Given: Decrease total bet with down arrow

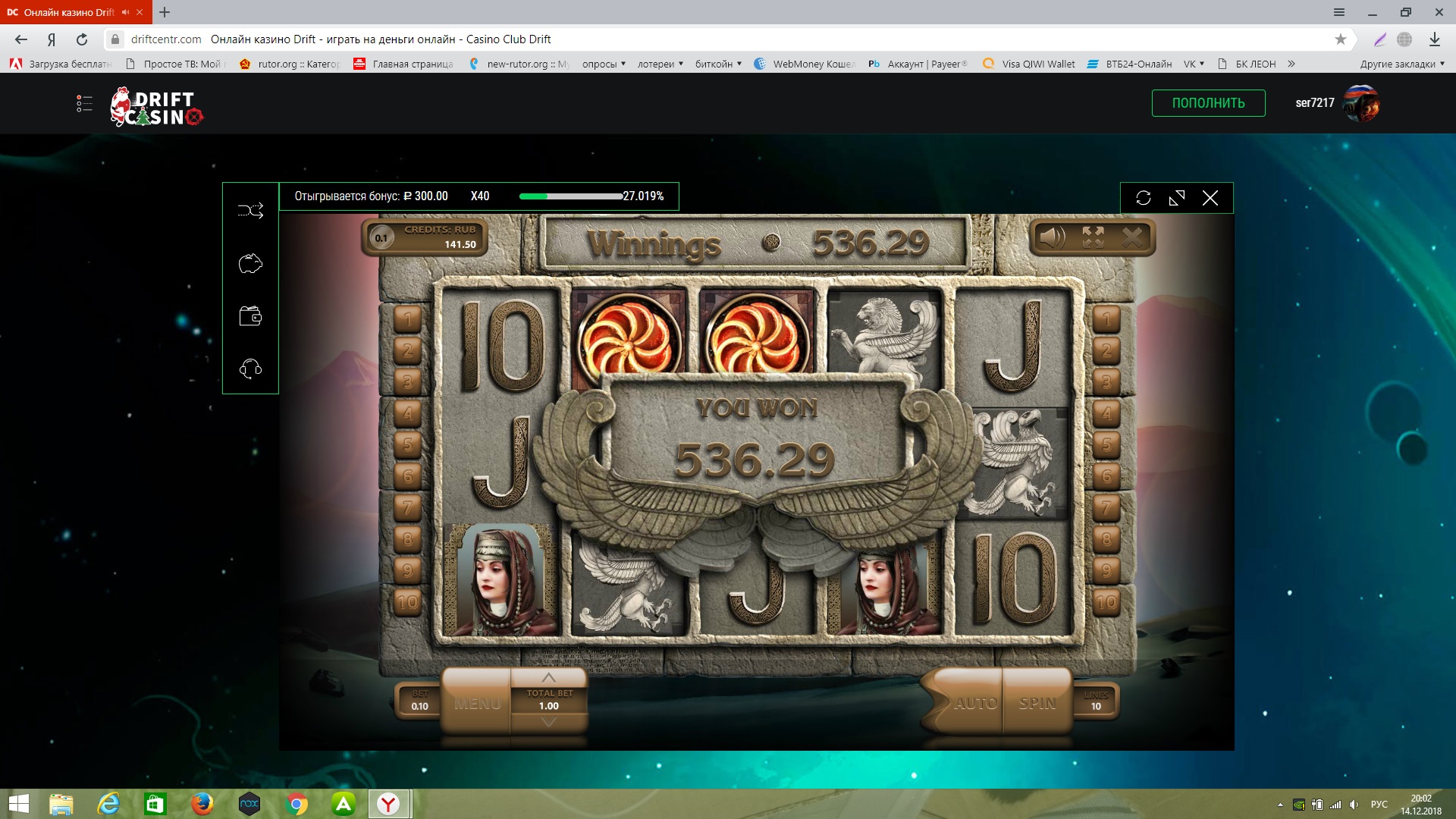Looking at the screenshot, I should tap(548, 723).
